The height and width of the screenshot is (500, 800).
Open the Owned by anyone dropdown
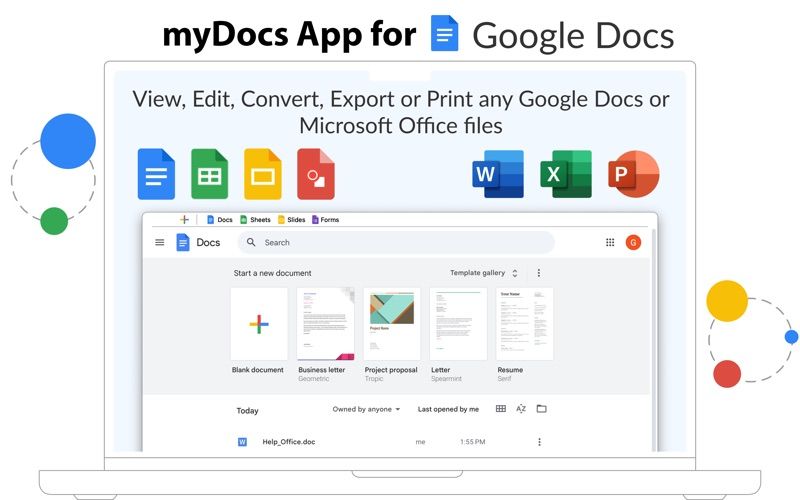(366, 409)
